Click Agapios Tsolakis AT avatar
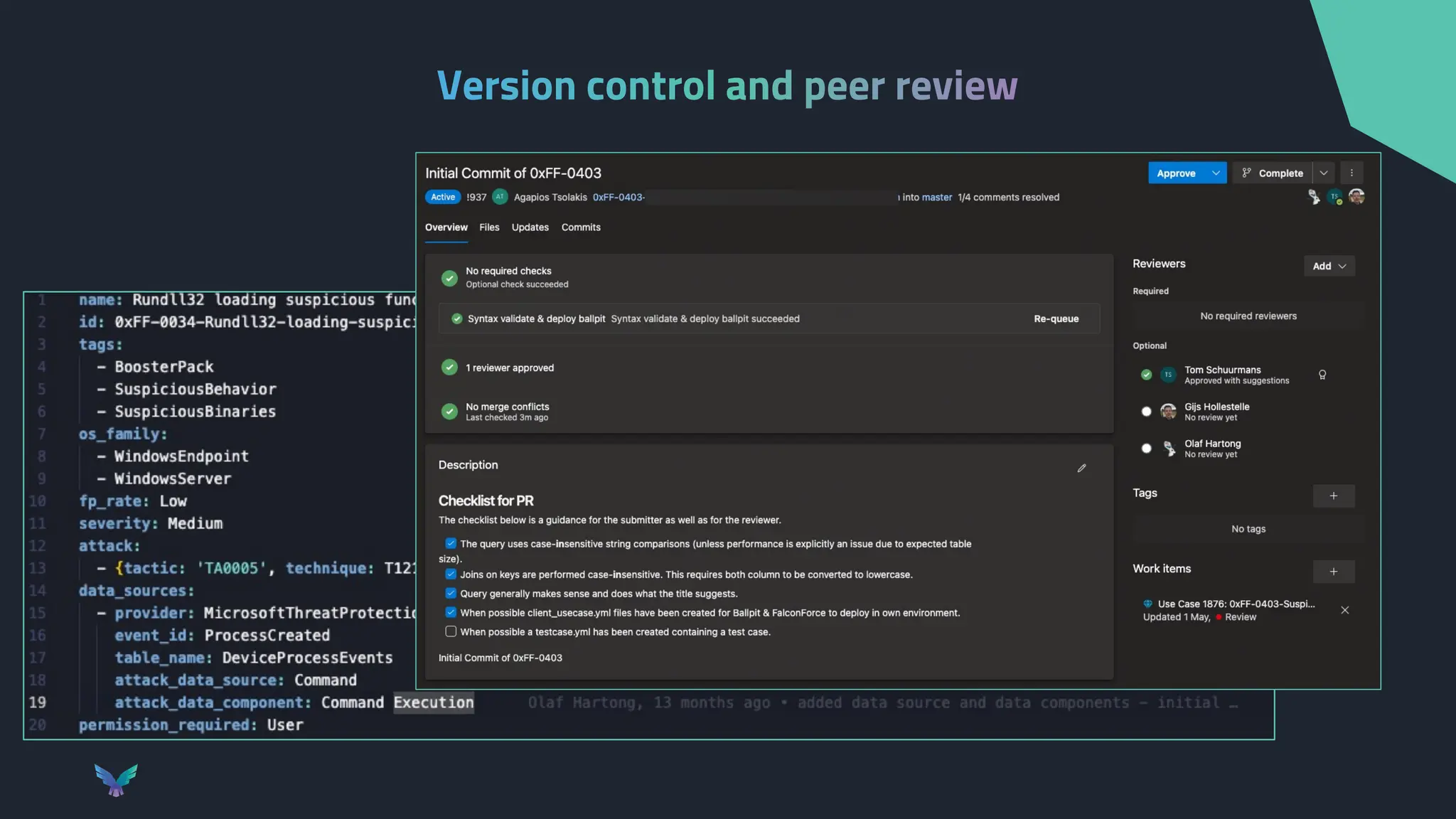Viewport: 1456px width, 819px height. tap(500, 197)
